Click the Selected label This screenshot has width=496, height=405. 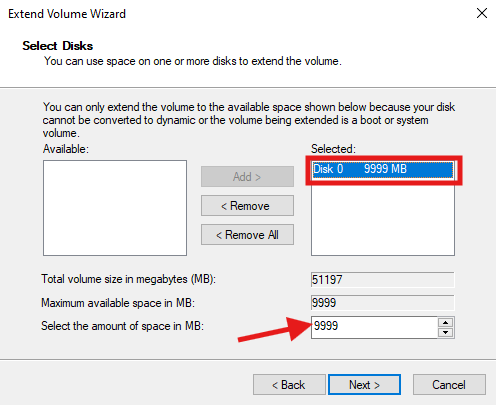tap(333, 149)
